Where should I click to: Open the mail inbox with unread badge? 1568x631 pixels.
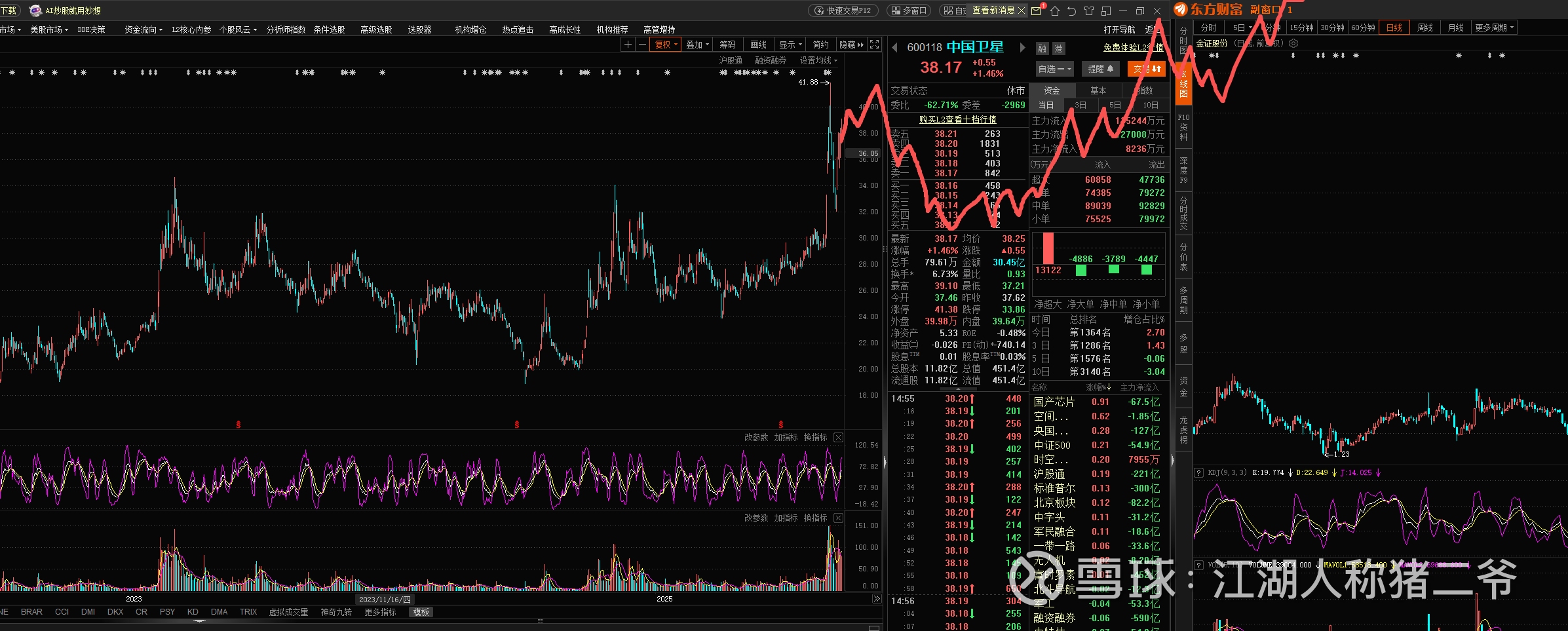pos(1037,10)
